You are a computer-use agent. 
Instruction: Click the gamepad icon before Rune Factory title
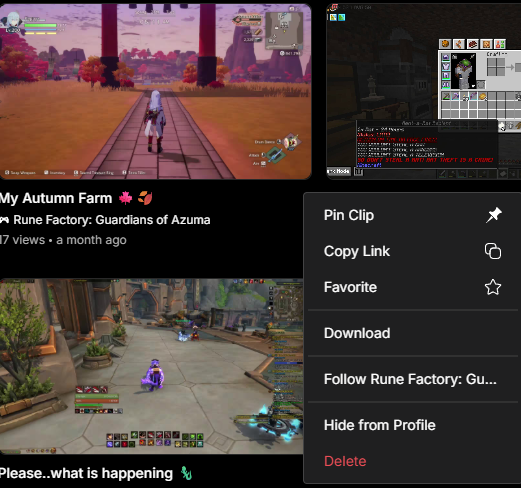[4, 220]
